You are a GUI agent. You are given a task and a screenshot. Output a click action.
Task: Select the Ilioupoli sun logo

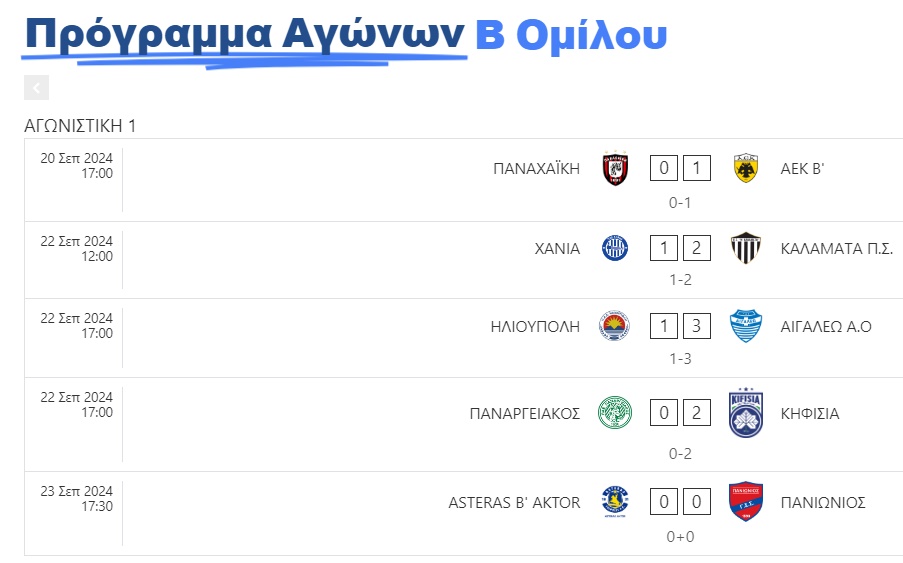[614, 326]
